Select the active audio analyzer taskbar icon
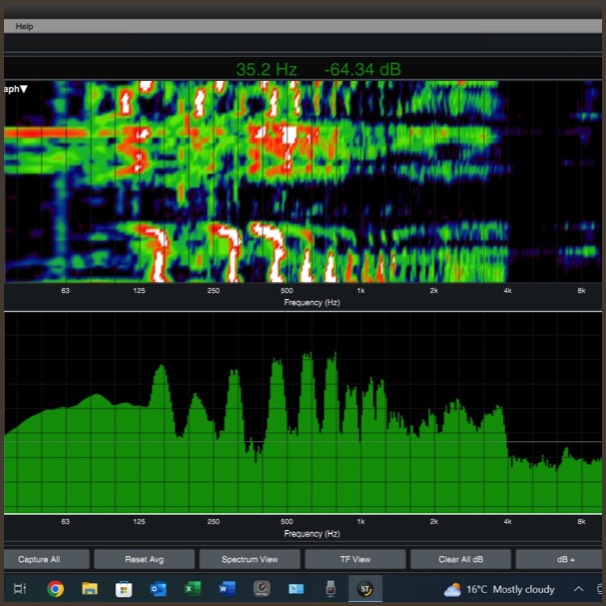This screenshot has width=606, height=606. click(x=365, y=589)
